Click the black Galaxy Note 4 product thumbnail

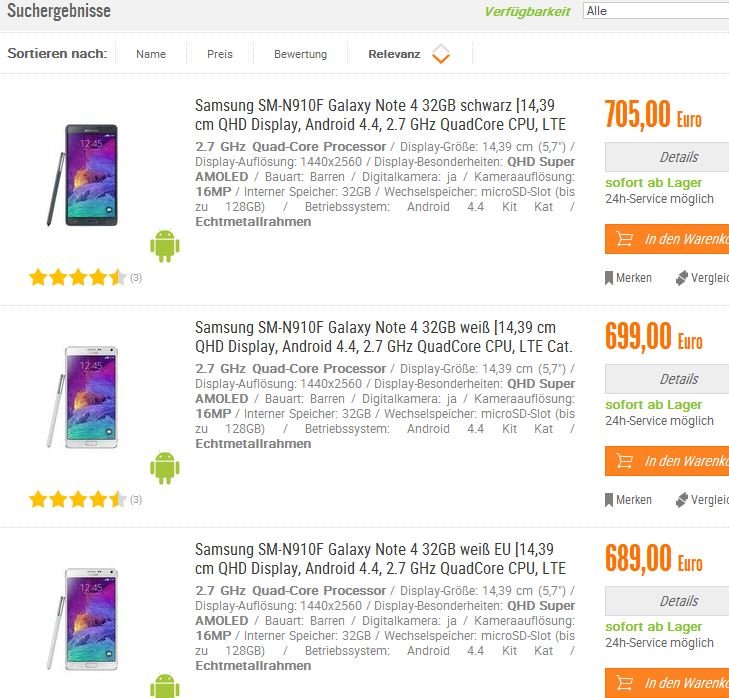click(84, 175)
